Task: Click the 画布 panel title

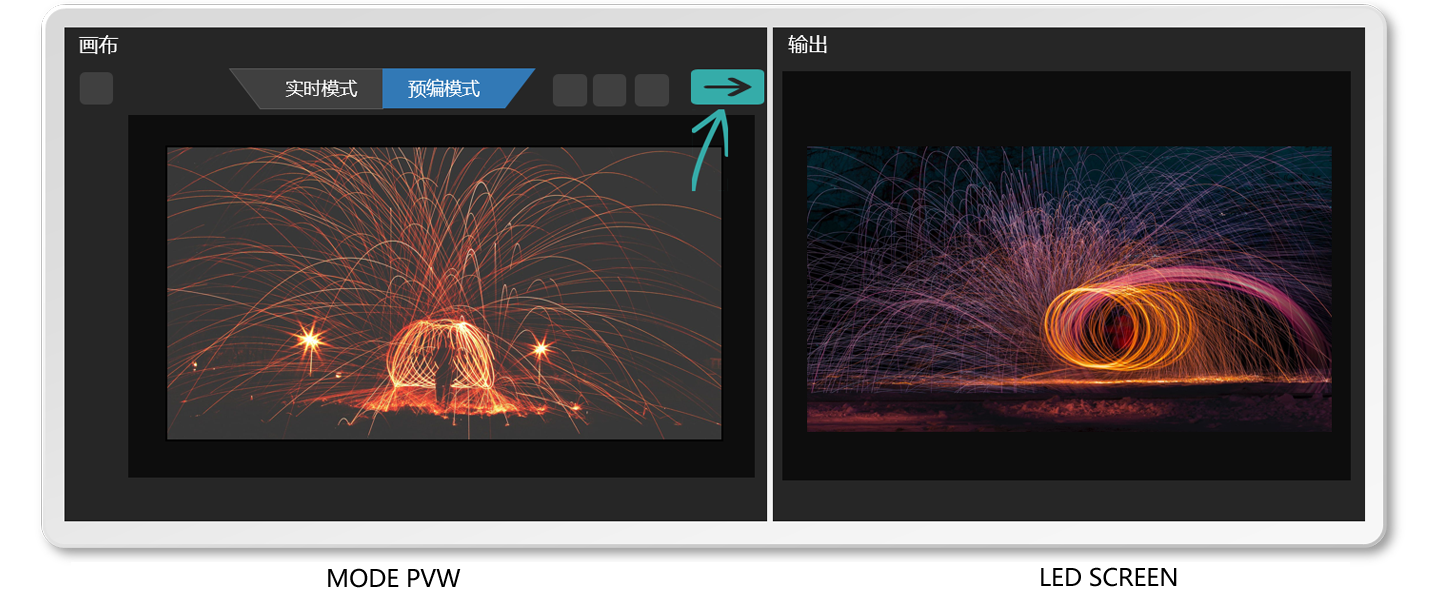Action: pos(98,45)
